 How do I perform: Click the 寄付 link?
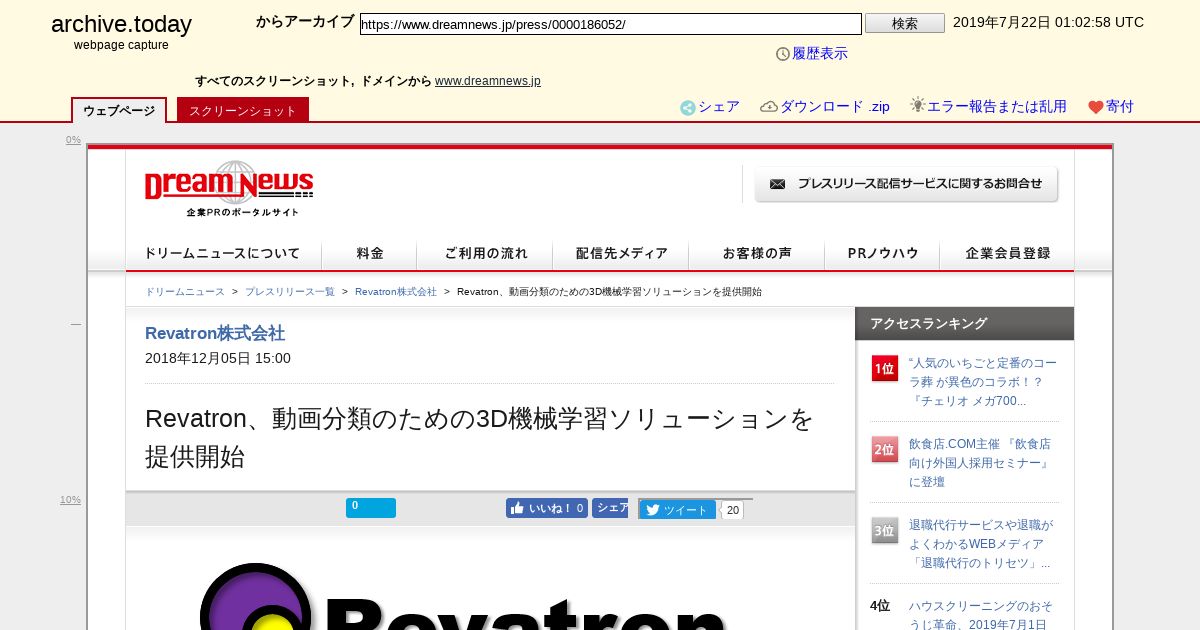coord(1120,107)
